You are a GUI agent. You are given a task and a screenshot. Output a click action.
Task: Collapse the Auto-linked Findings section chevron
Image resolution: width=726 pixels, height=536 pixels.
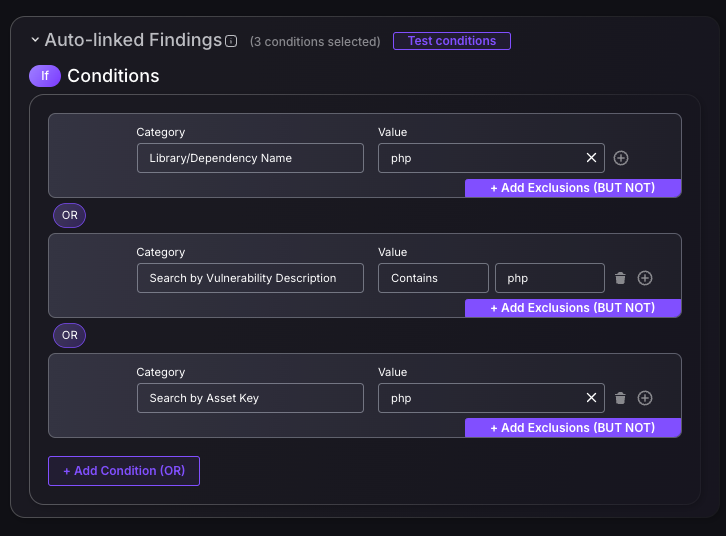[35, 40]
